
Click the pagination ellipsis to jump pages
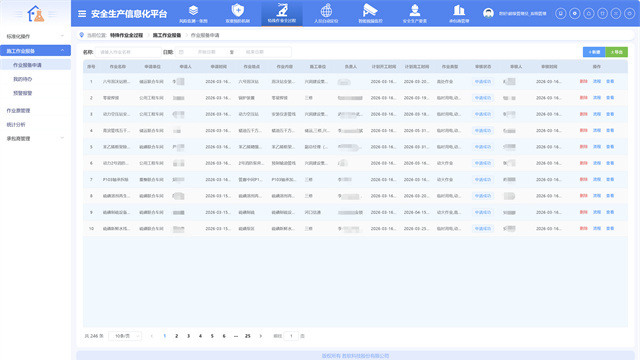(x=236, y=336)
